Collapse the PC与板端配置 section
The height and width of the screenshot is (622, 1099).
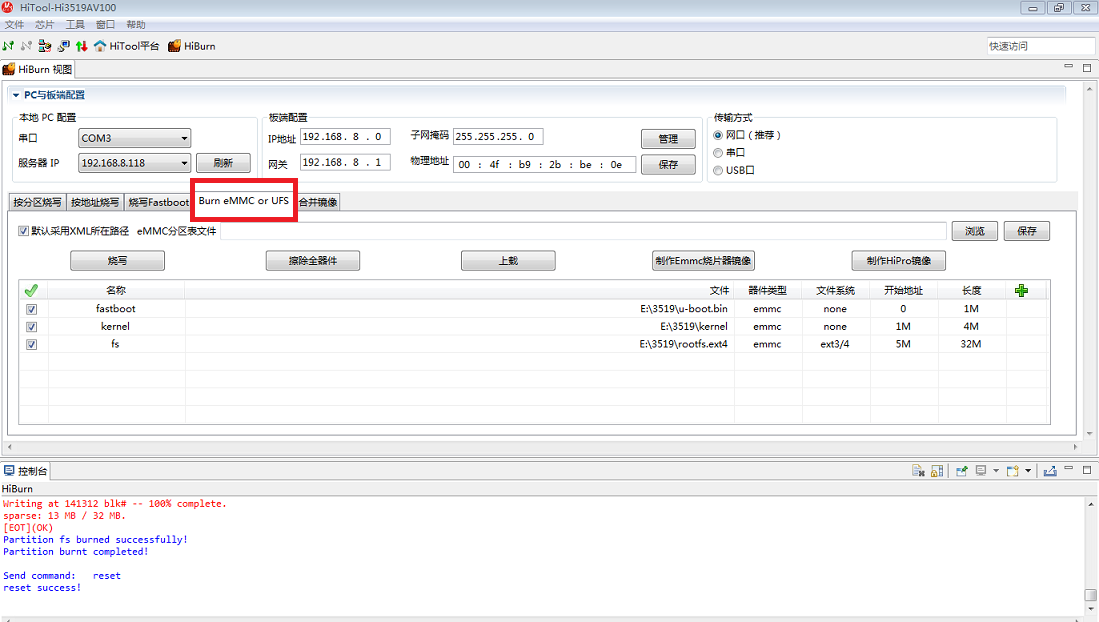(x=15, y=95)
